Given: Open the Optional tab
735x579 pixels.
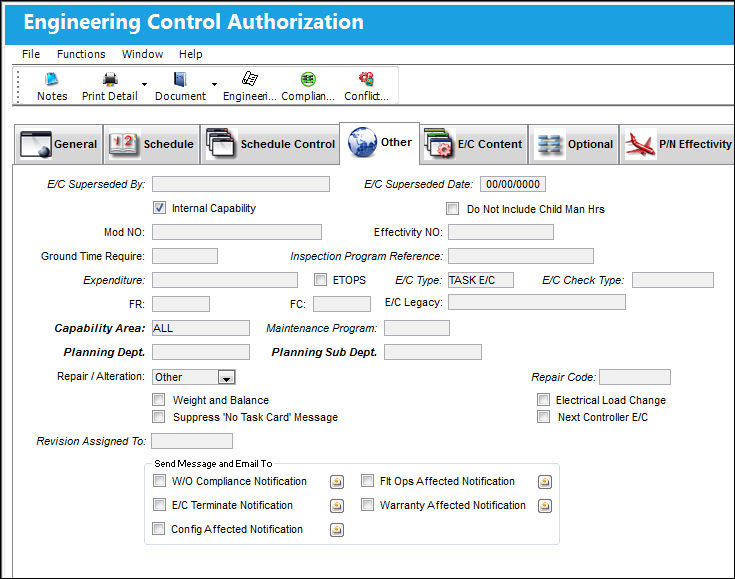Looking at the screenshot, I should pos(574,144).
